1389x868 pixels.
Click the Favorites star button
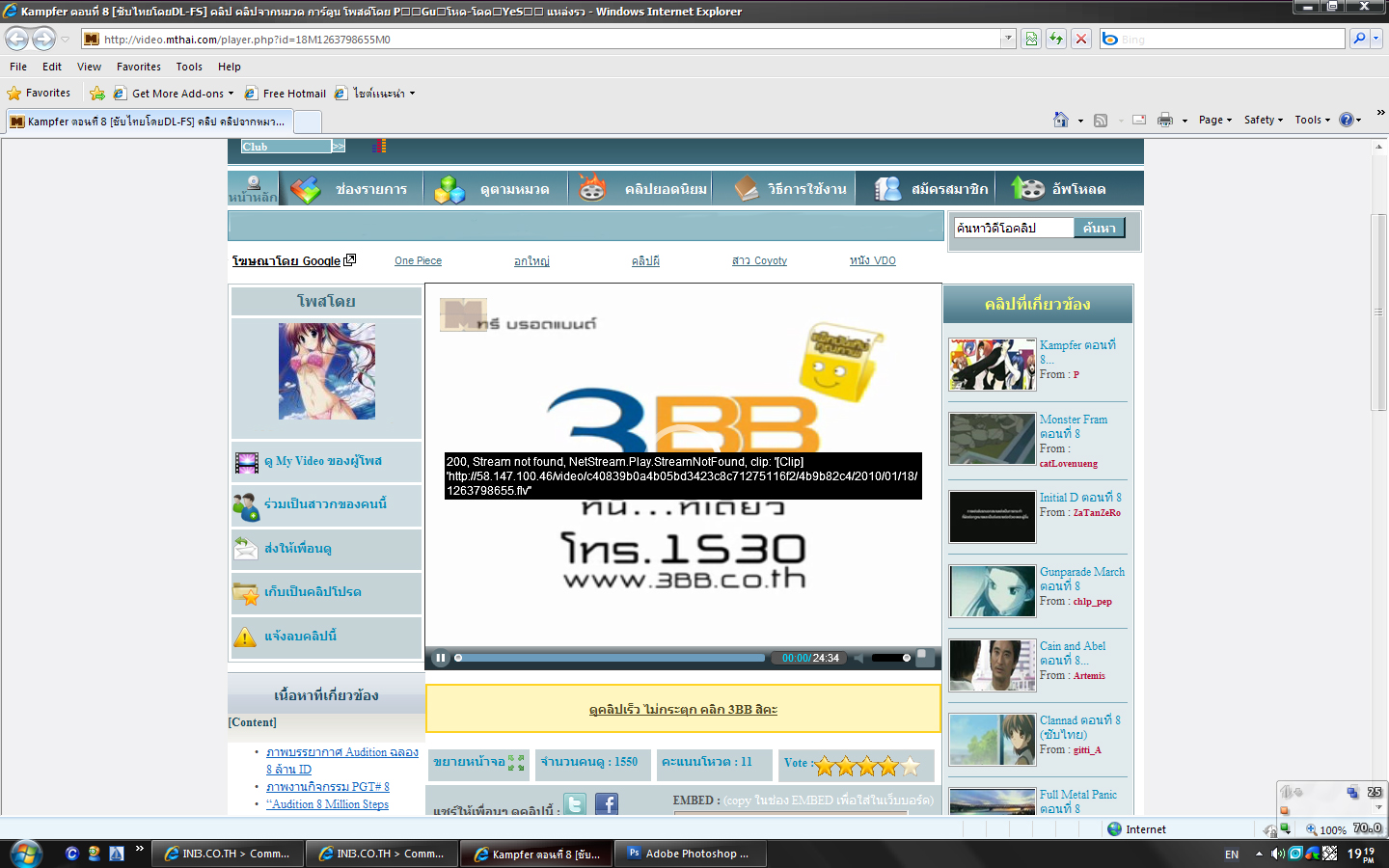point(39,94)
